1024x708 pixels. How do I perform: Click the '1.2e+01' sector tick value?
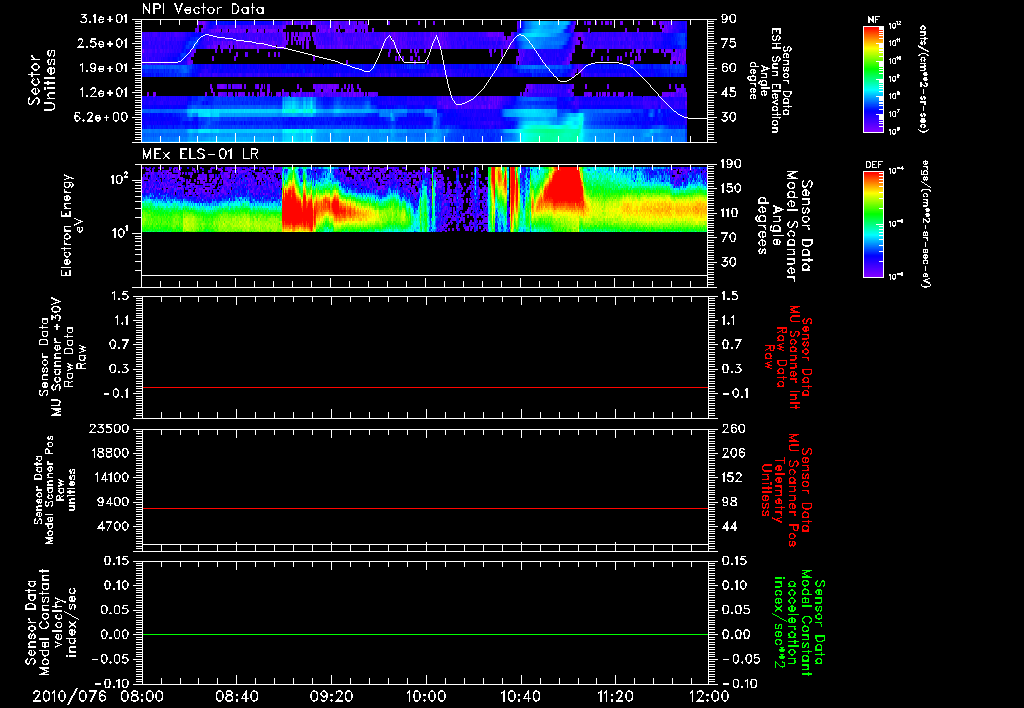[x=104, y=92]
